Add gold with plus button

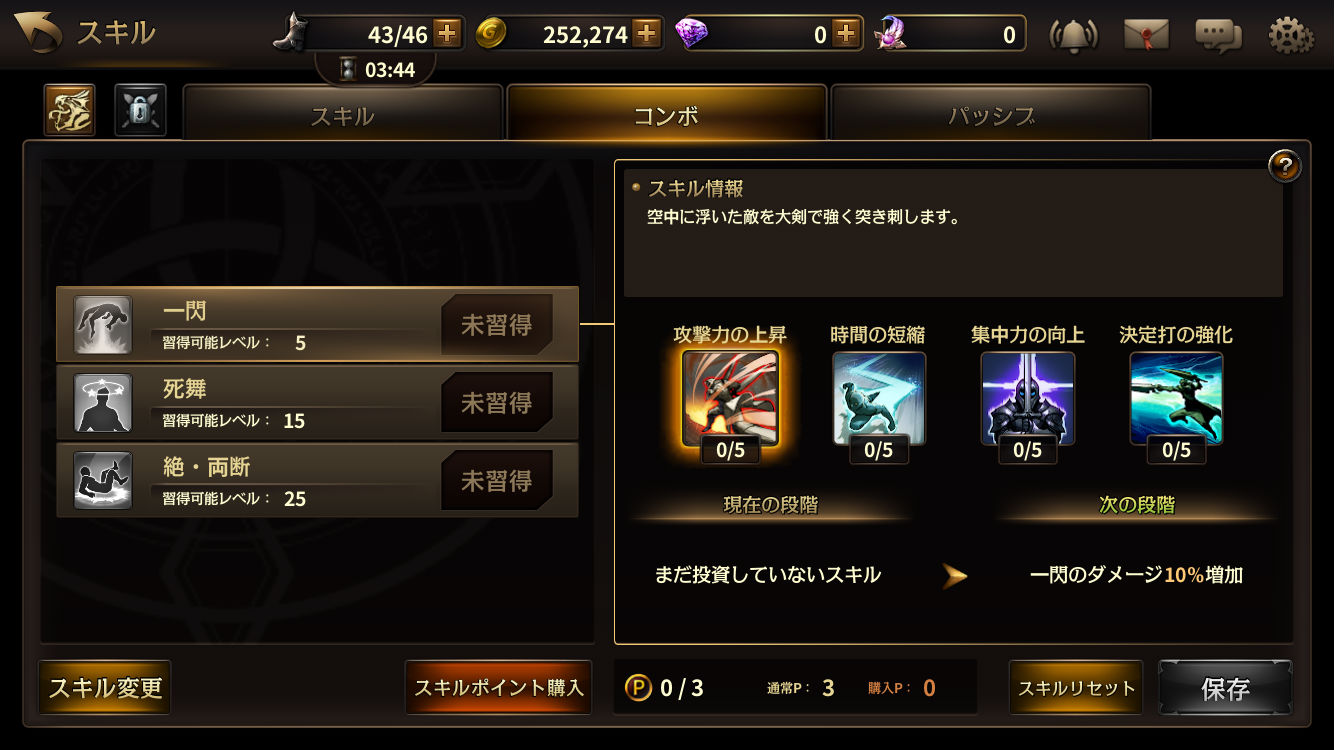(647, 34)
